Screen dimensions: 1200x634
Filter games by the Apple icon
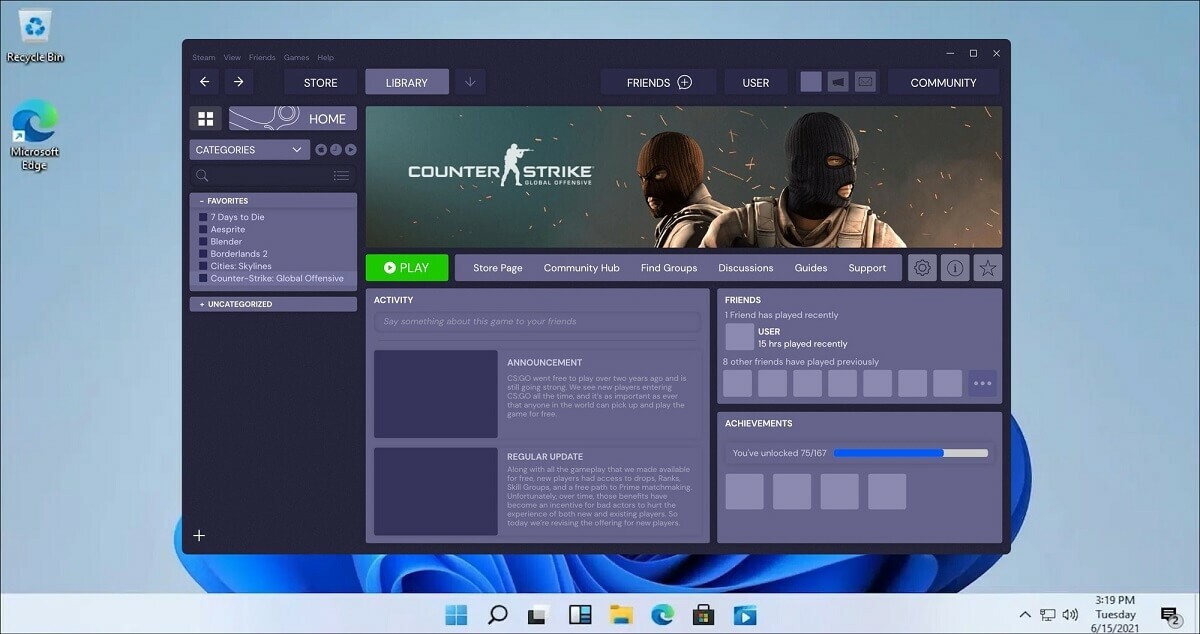(x=321, y=150)
